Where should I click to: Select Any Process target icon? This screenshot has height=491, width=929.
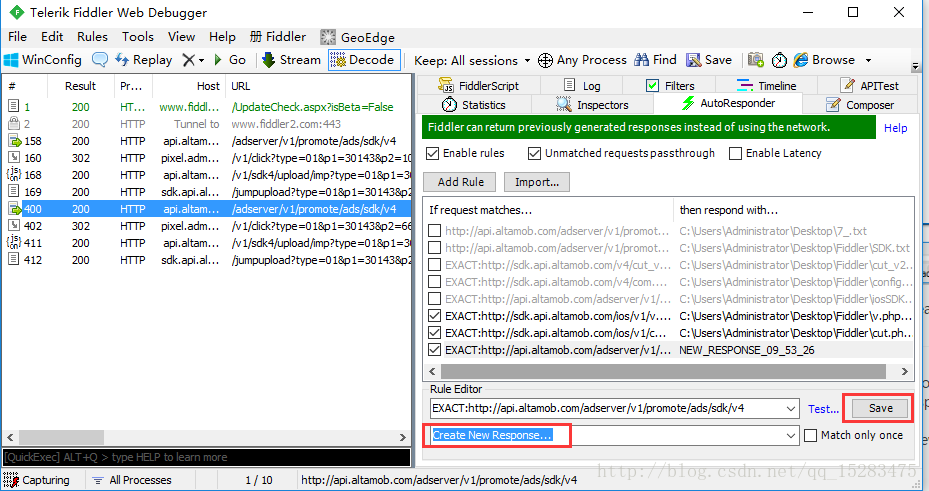coord(545,60)
